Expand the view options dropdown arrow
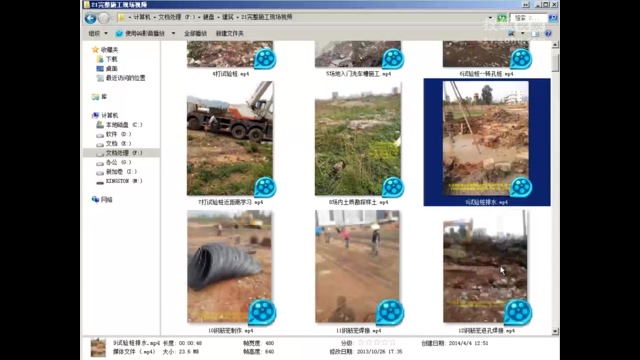 click(522, 33)
